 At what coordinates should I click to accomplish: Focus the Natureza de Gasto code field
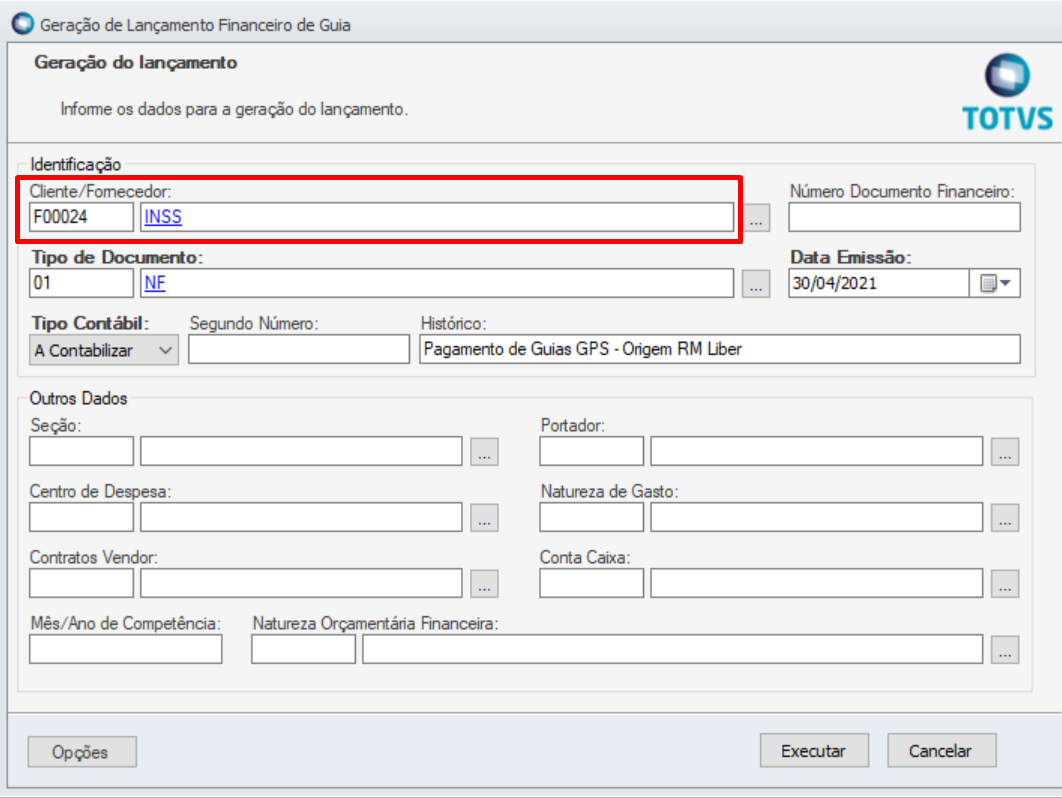coord(591,517)
